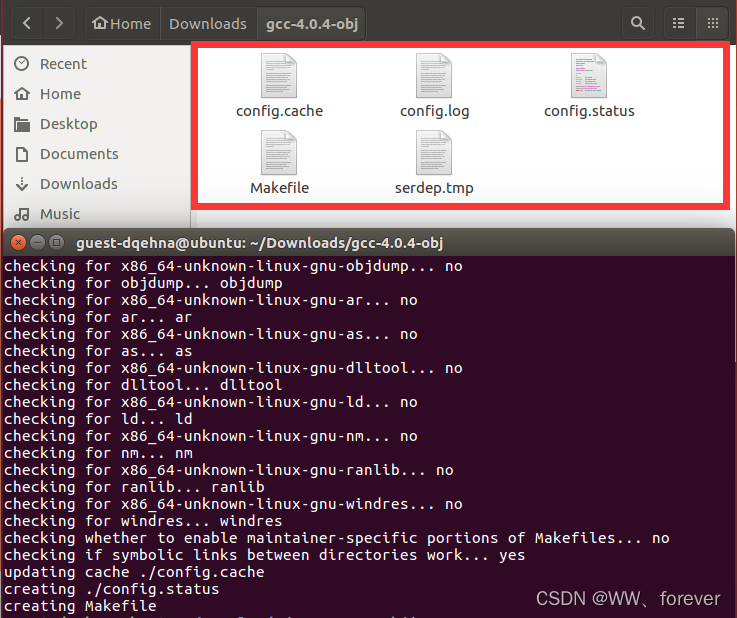Viewport: 737px width, 618px height.
Task: Click the Recent clock icon in sidebar
Action: click(22, 64)
